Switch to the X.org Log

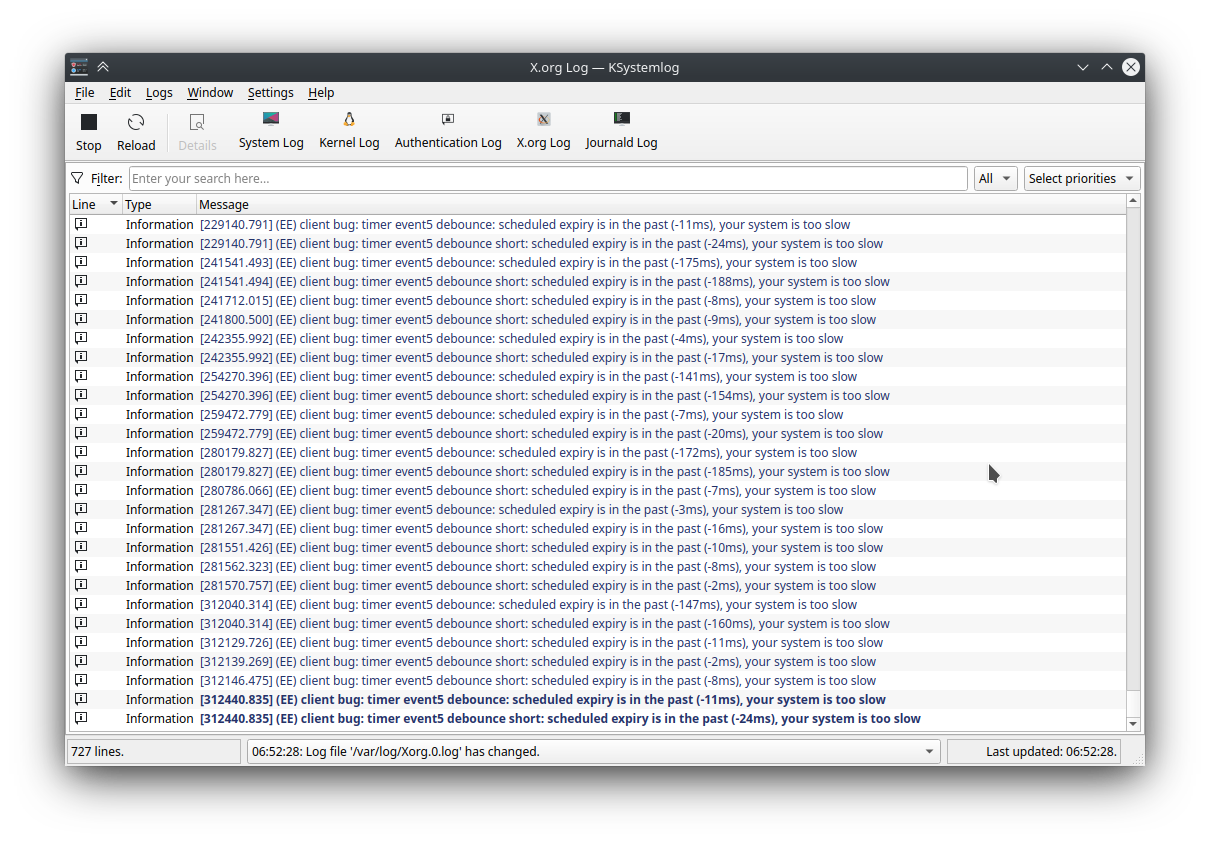[543, 131]
